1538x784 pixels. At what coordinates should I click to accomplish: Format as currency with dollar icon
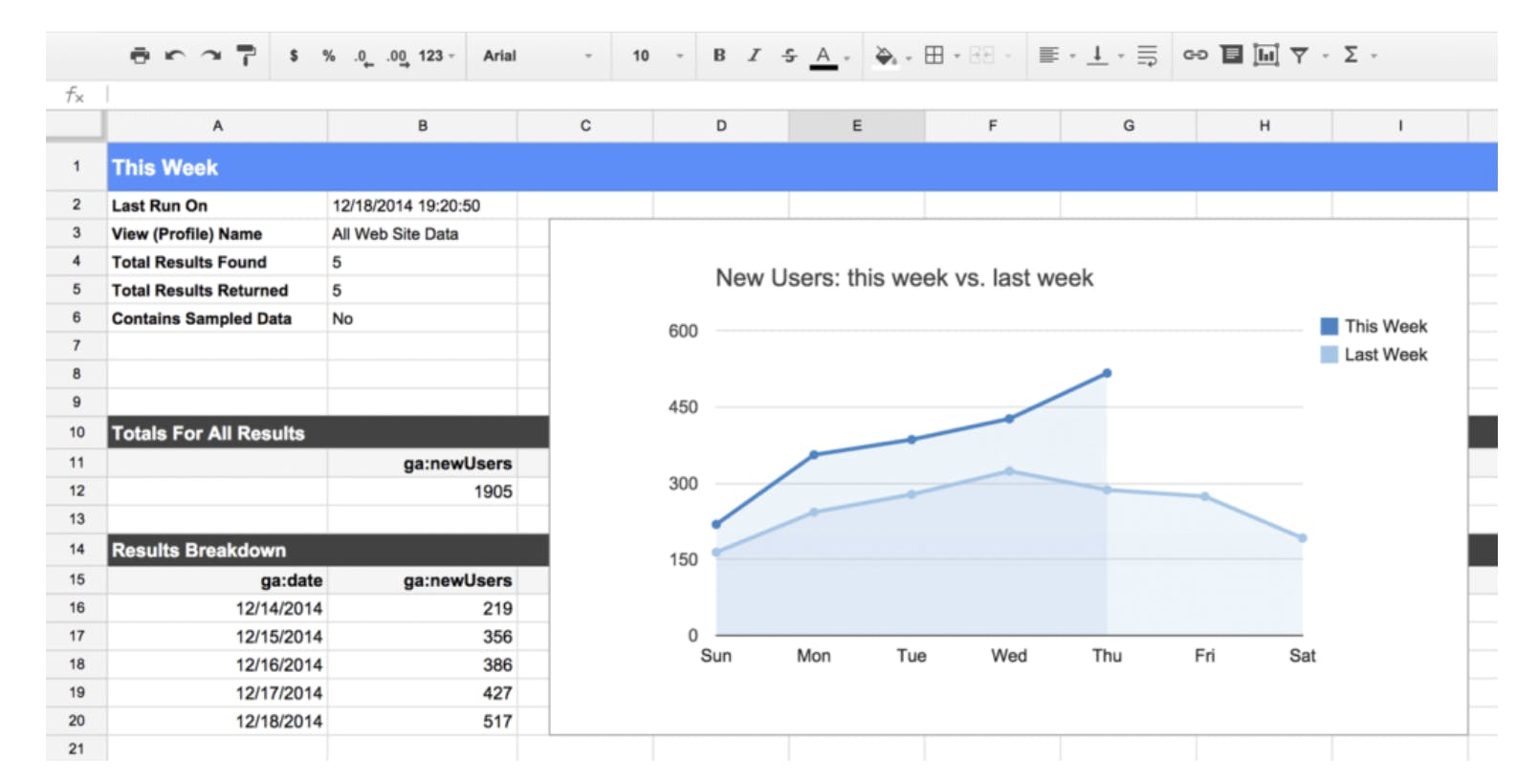[x=294, y=55]
